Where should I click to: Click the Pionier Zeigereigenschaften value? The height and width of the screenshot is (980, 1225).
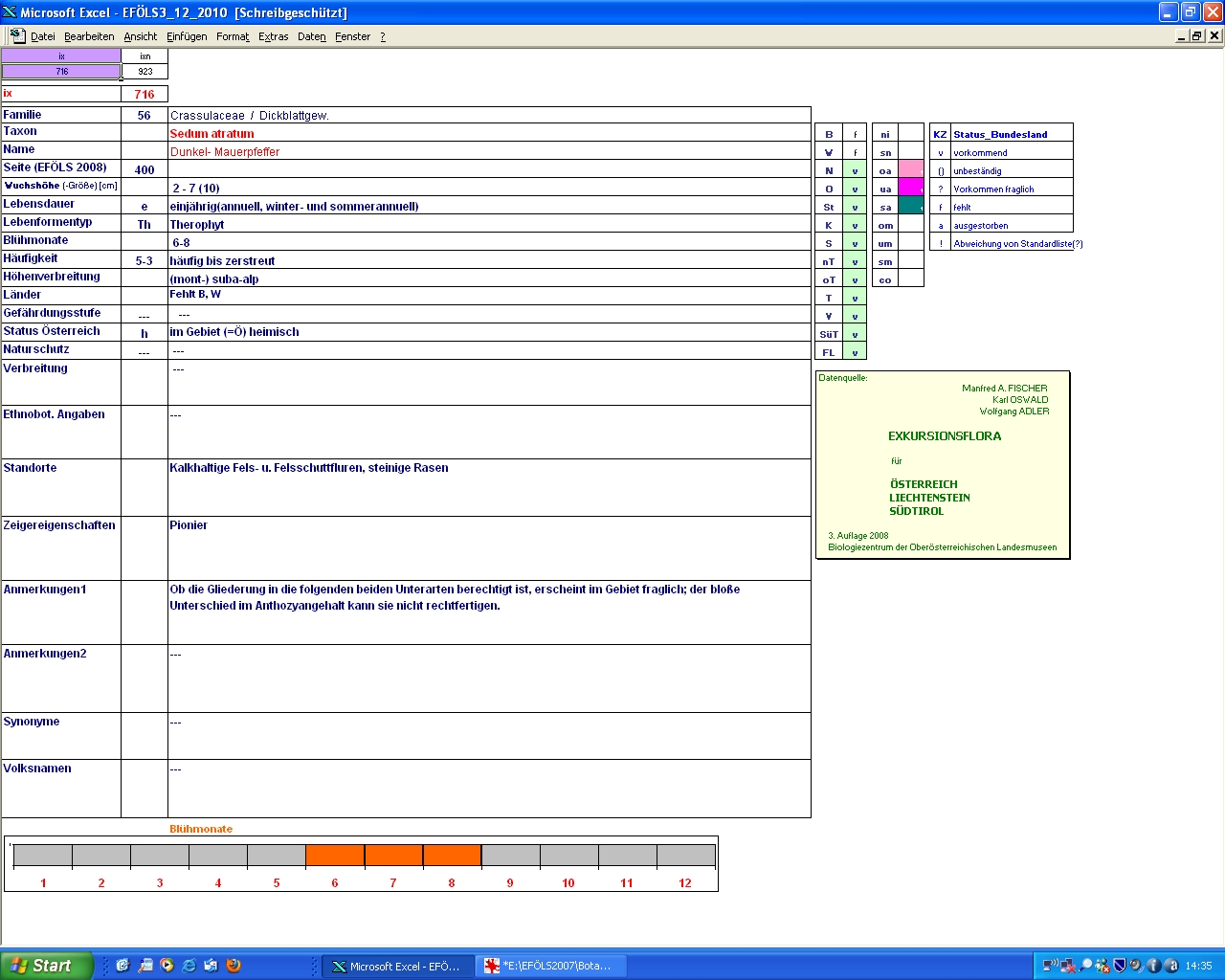click(x=189, y=525)
